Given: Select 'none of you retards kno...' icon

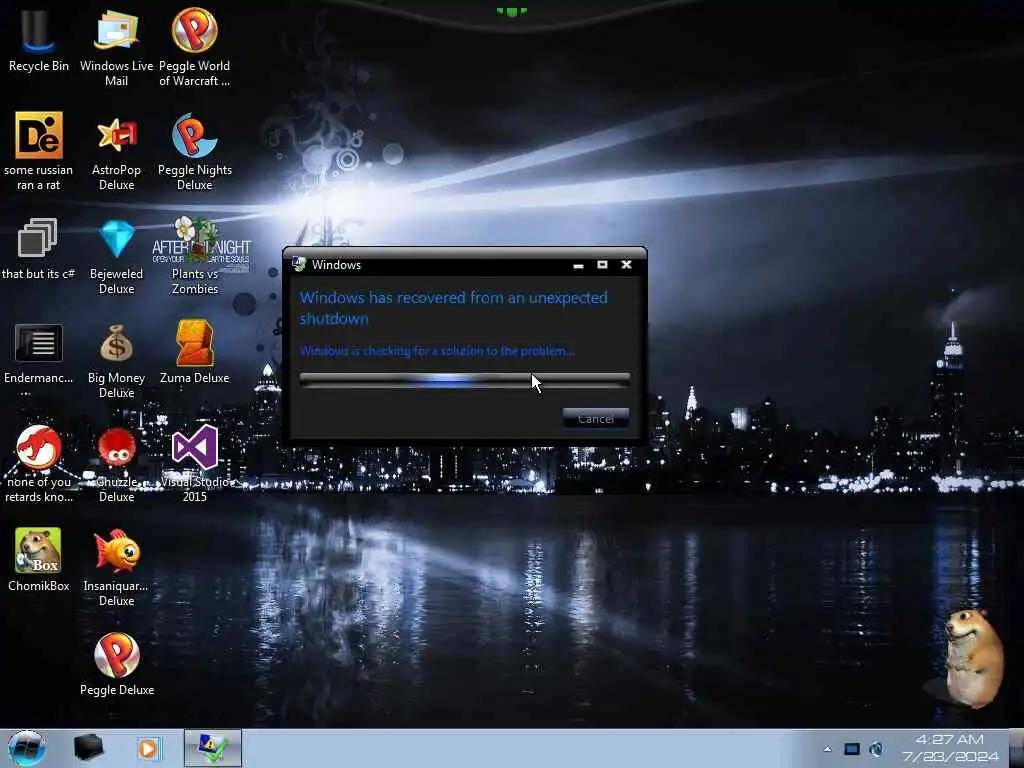Looking at the screenshot, I should coord(39,464).
